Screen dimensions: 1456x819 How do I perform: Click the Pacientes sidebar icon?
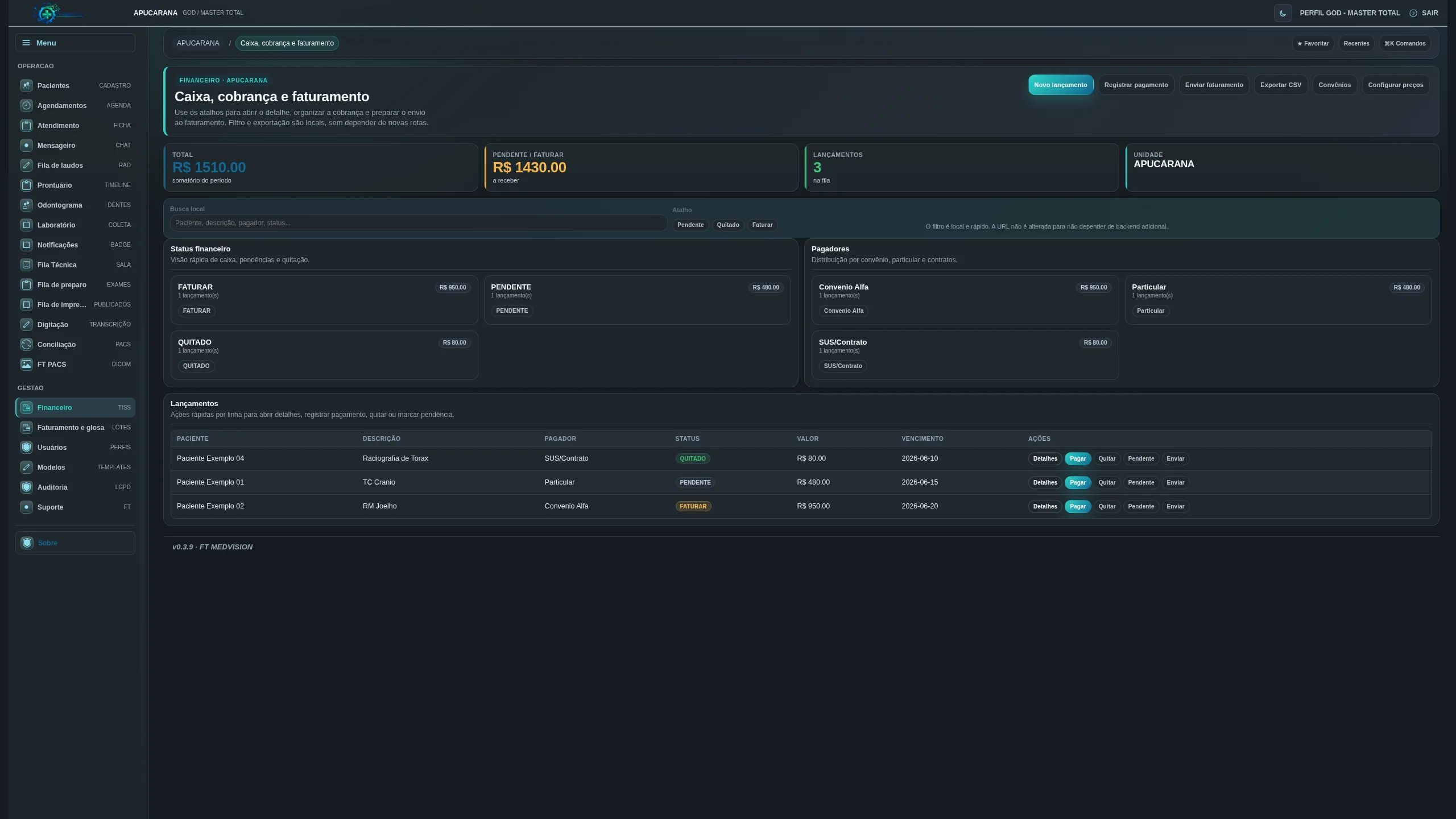26,85
